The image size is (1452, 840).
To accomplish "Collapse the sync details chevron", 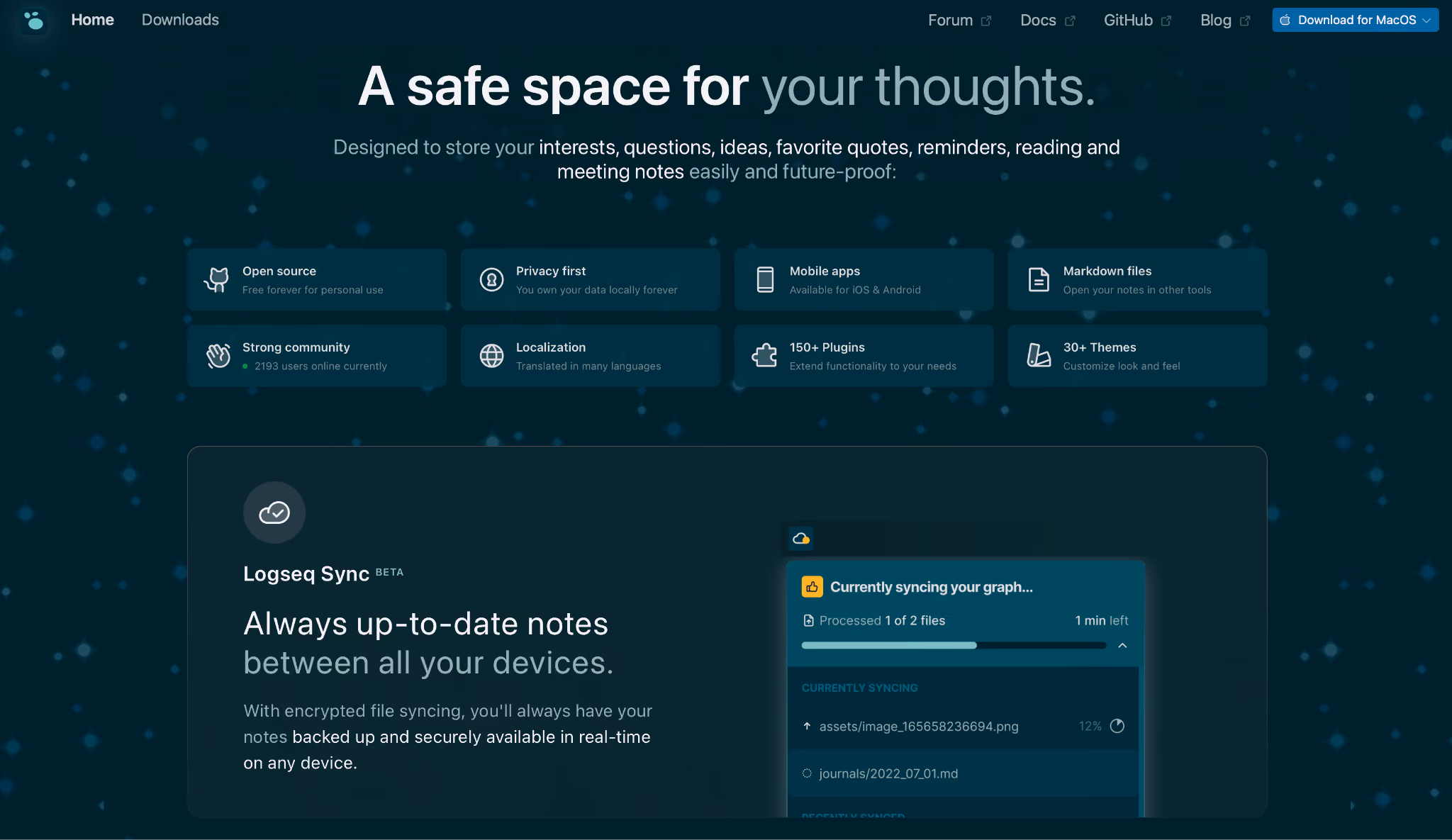I will pyautogui.click(x=1122, y=646).
